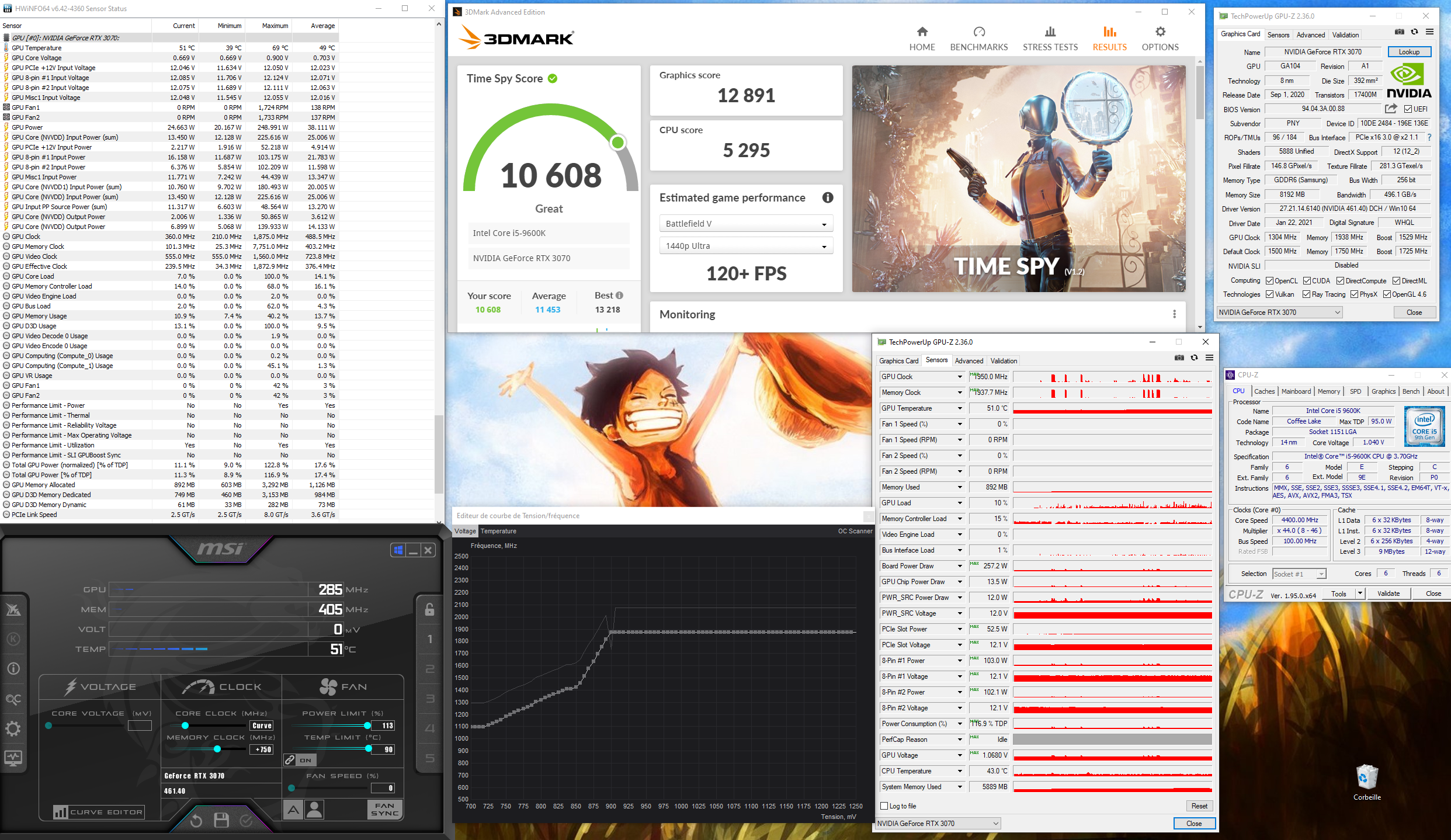Click the Lookup button in GPU-Z

coord(1408,52)
